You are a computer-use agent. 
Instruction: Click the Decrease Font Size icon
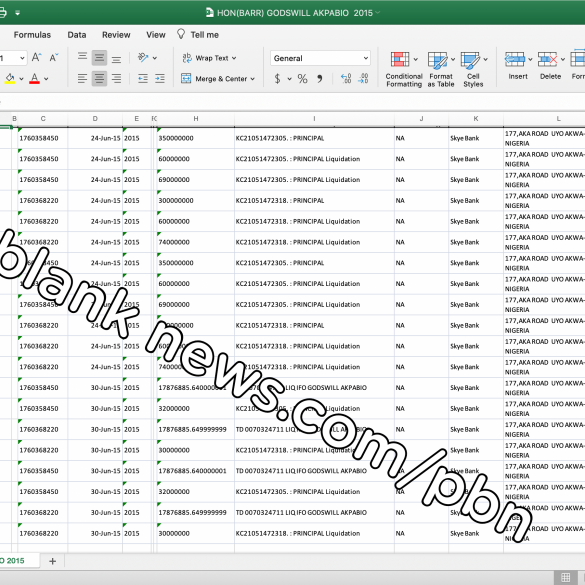pos(54,57)
